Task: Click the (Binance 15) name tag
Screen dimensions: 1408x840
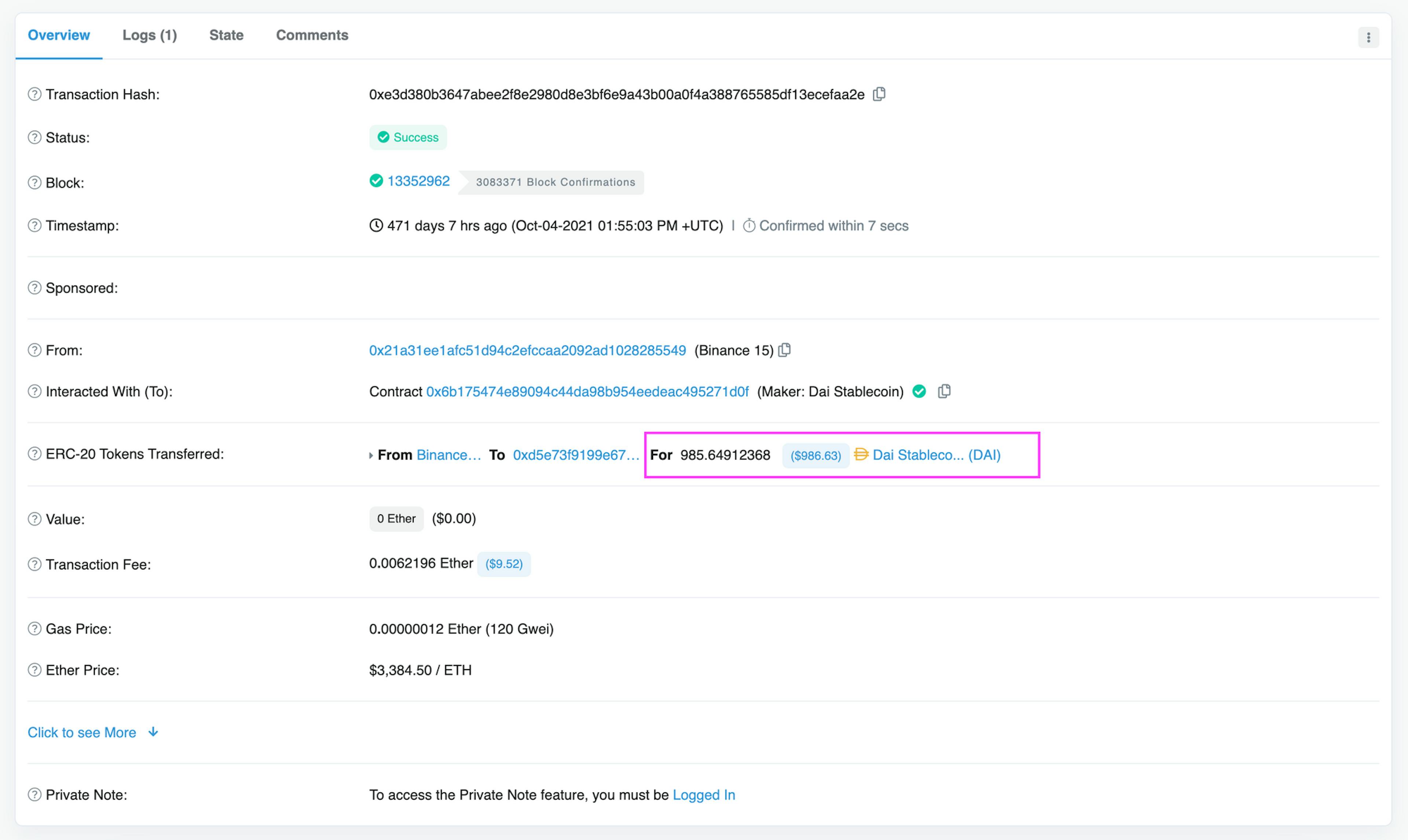Action: (734, 351)
